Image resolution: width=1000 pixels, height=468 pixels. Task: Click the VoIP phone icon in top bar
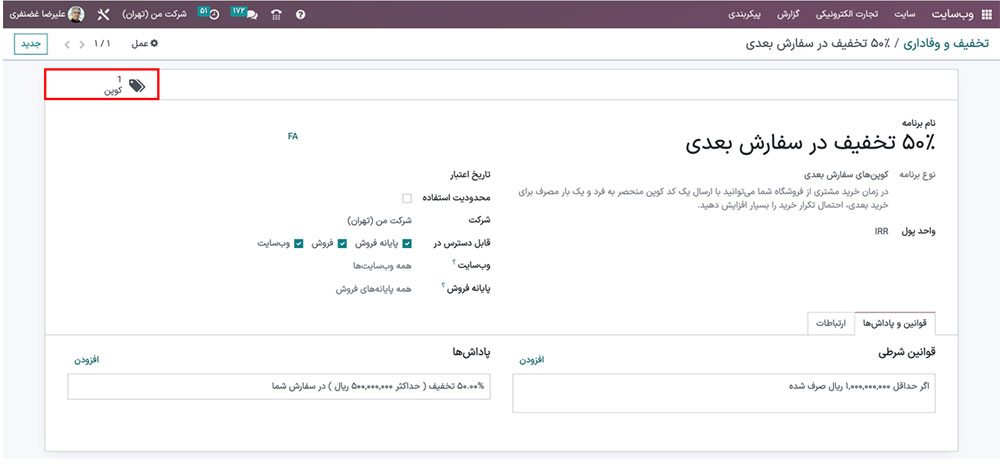pyautogui.click(x=276, y=15)
